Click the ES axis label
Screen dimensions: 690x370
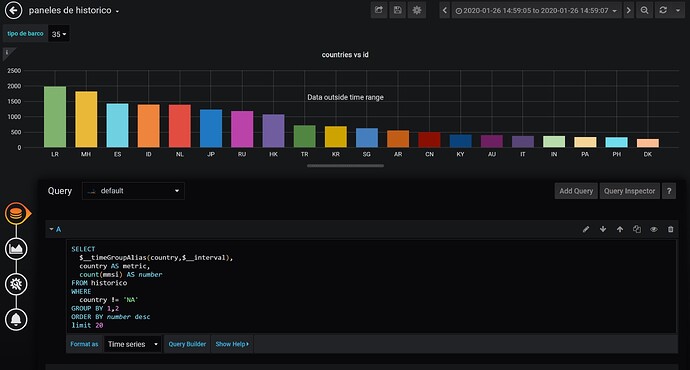117,154
